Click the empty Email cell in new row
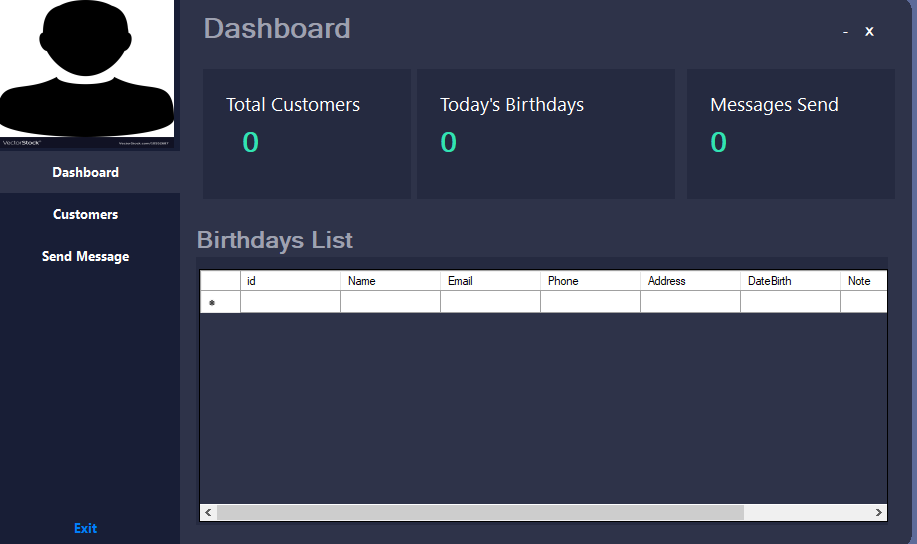Screen dimensions: 917x544 point(490,302)
